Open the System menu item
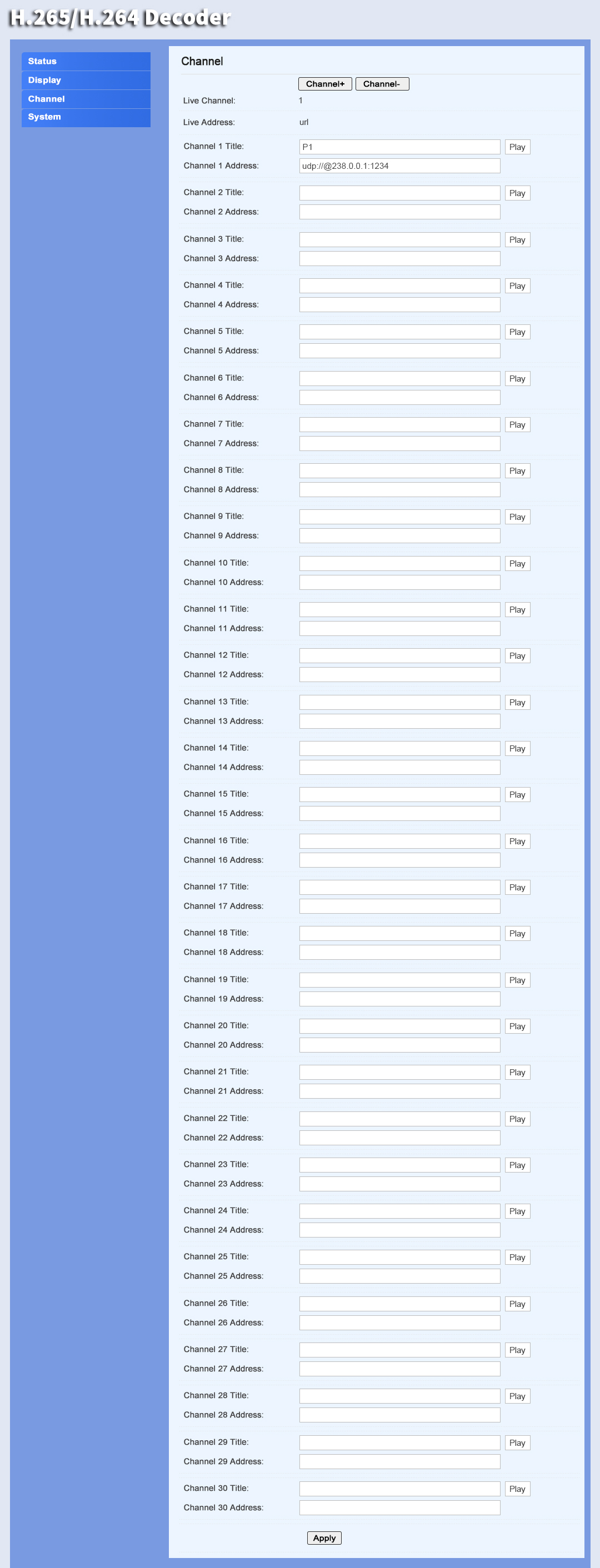The width and height of the screenshot is (600, 1568). pyautogui.click(x=86, y=118)
